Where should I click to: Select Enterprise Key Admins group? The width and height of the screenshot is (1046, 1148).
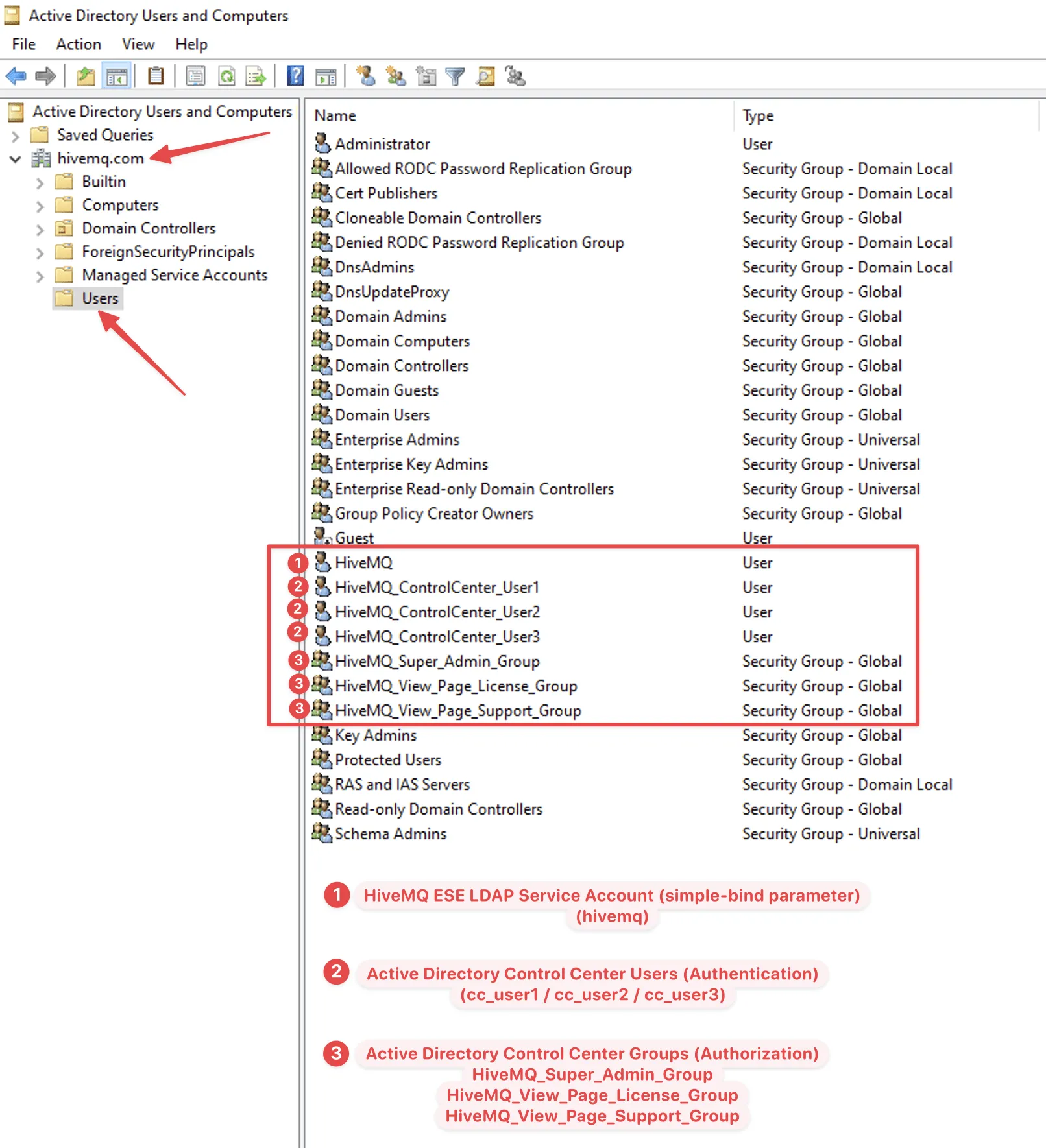(411, 464)
